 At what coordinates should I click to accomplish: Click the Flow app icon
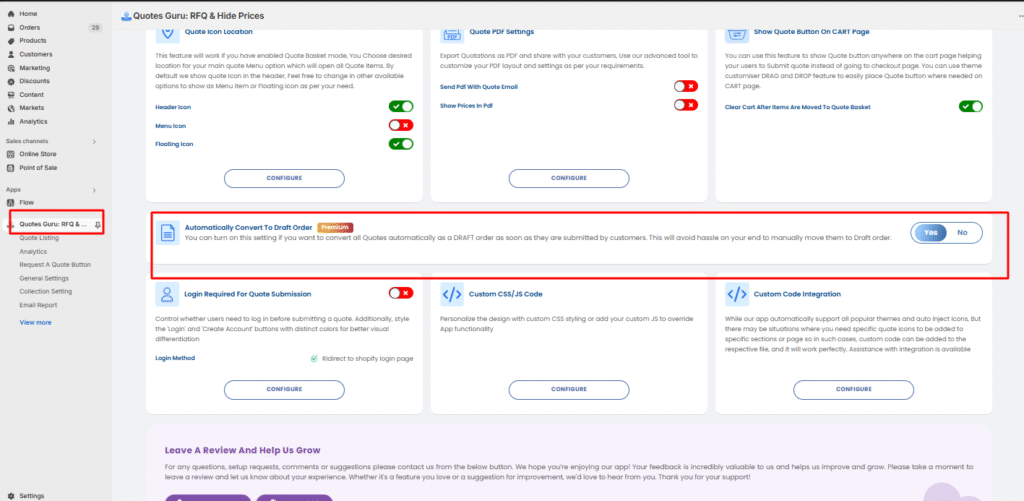pyautogui.click(x=11, y=202)
